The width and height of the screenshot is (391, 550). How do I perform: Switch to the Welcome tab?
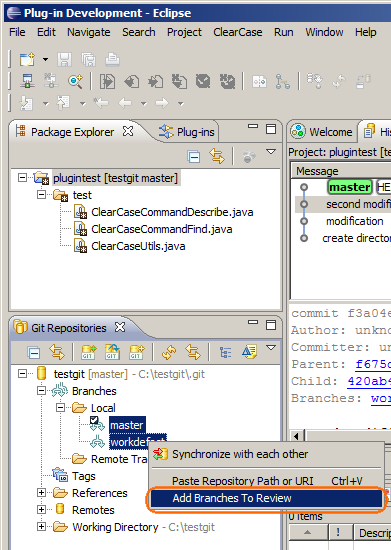[x=322, y=132]
